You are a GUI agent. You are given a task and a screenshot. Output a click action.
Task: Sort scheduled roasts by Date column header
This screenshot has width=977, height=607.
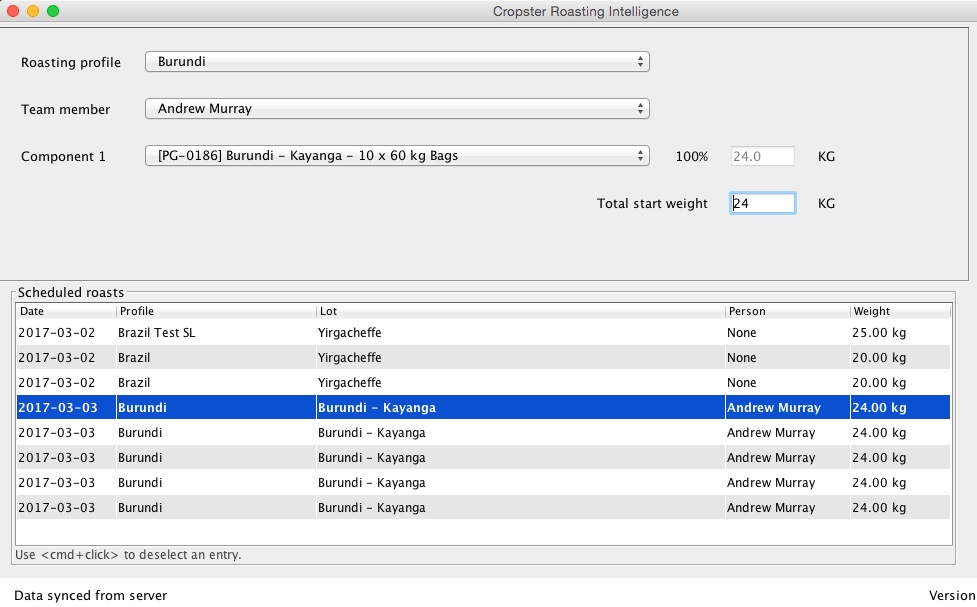click(x=66, y=311)
